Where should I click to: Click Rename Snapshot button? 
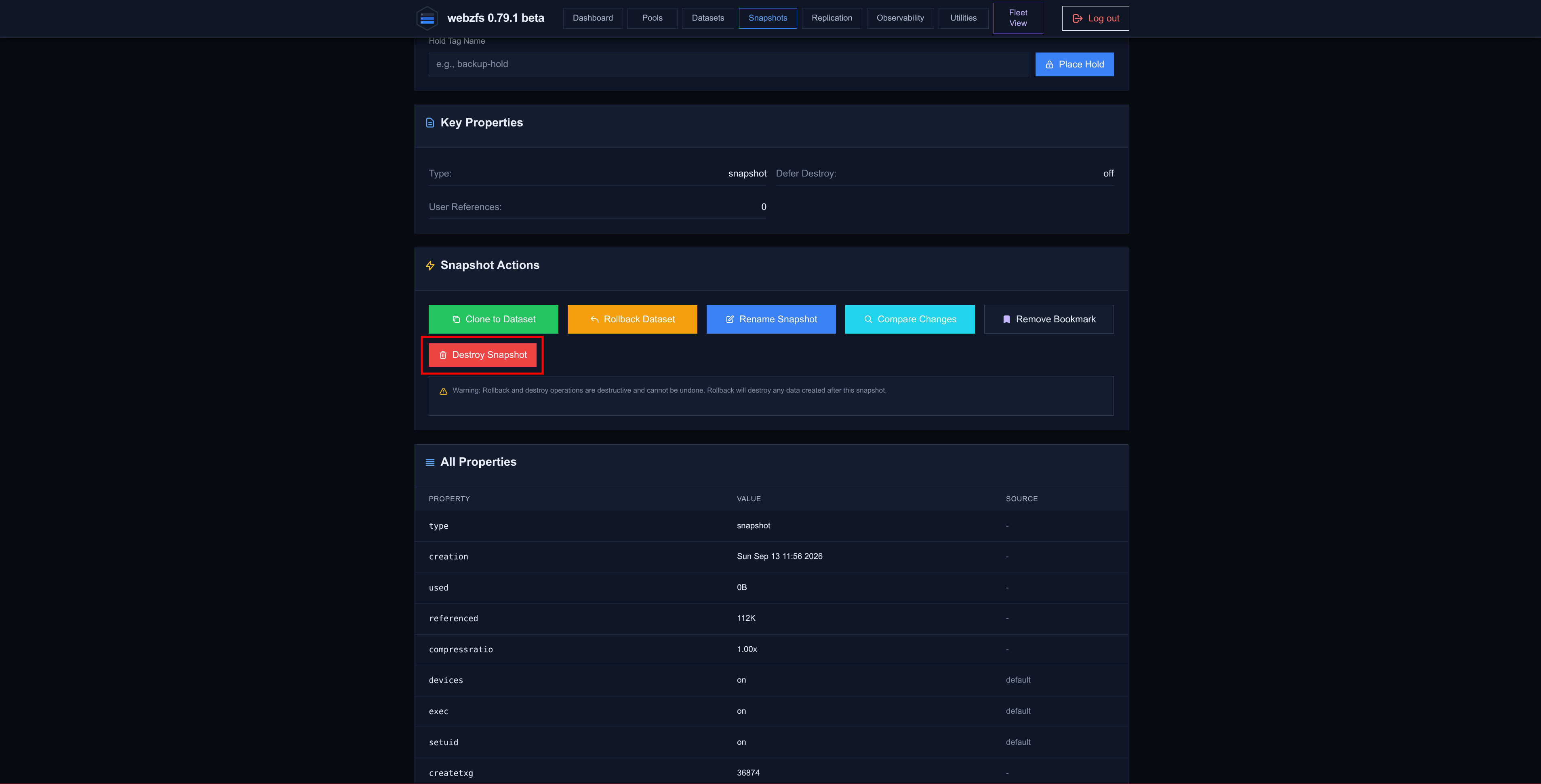[771, 319]
